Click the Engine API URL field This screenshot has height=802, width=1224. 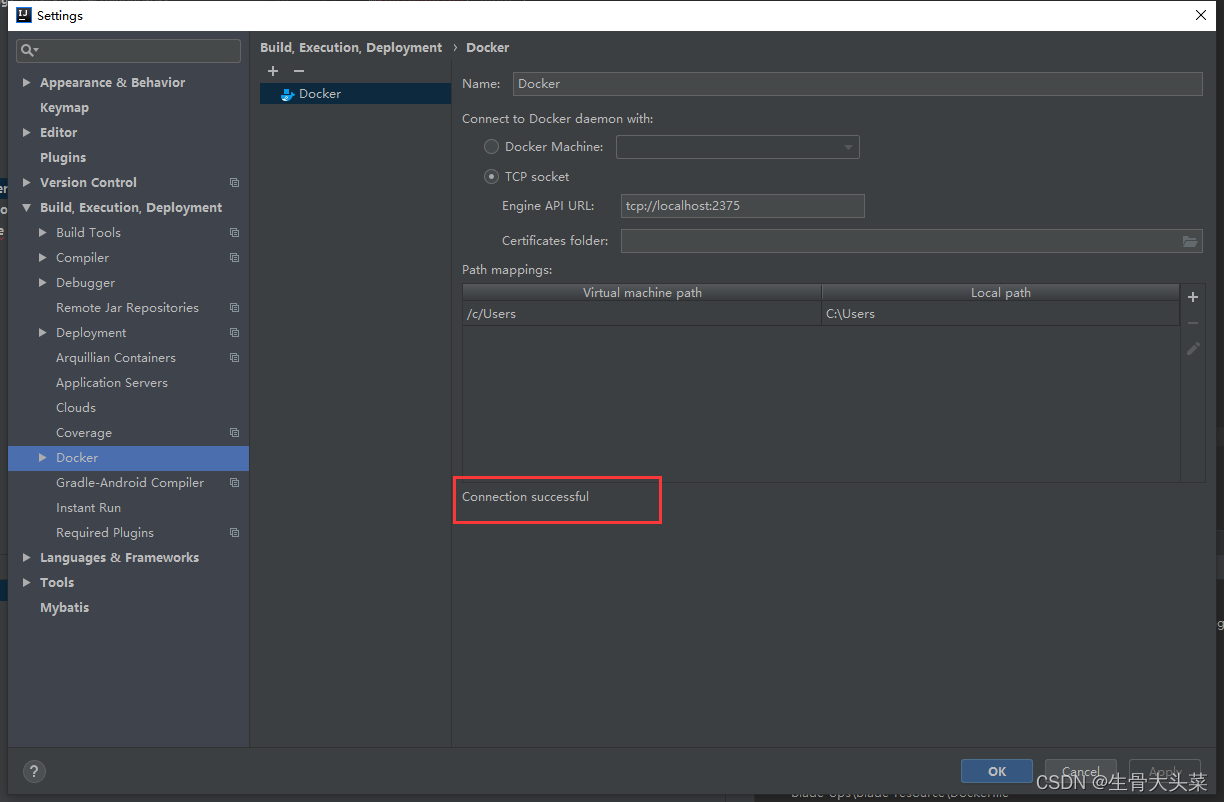coord(742,206)
